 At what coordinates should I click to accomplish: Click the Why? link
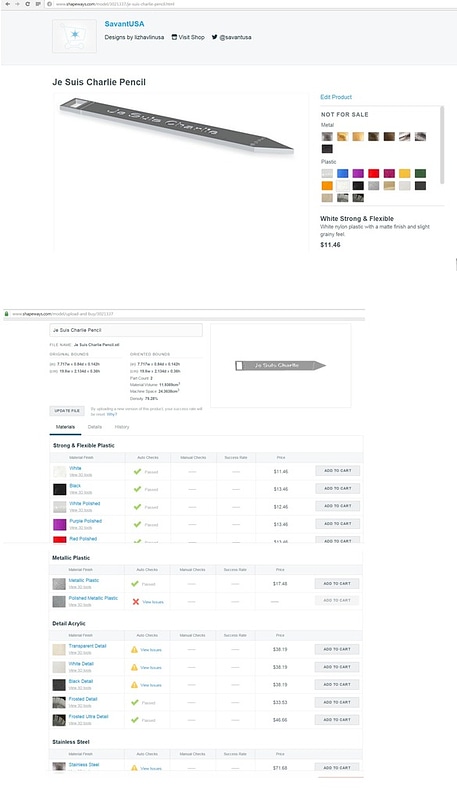click(112, 414)
